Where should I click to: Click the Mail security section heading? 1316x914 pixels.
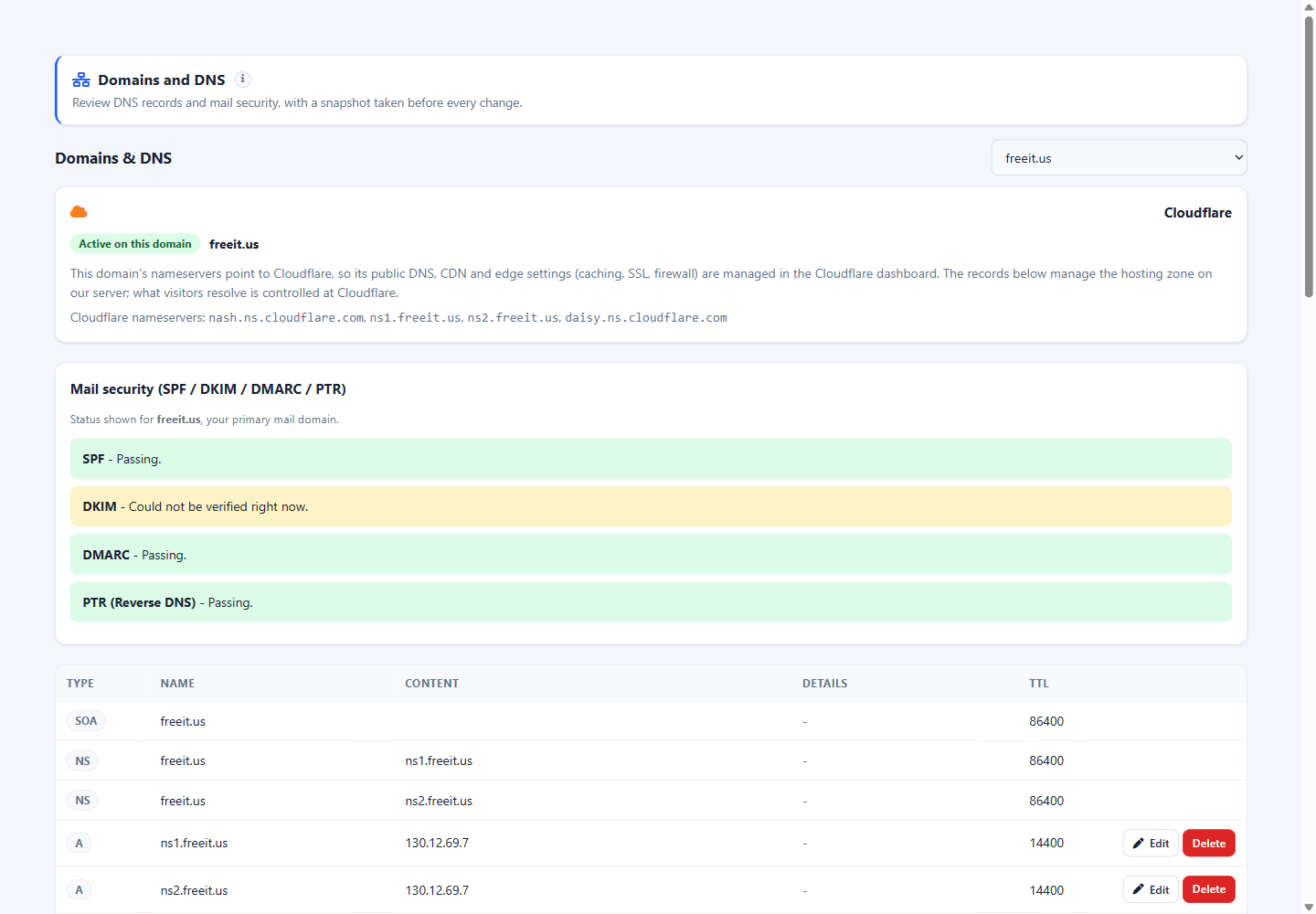click(x=208, y=389)
